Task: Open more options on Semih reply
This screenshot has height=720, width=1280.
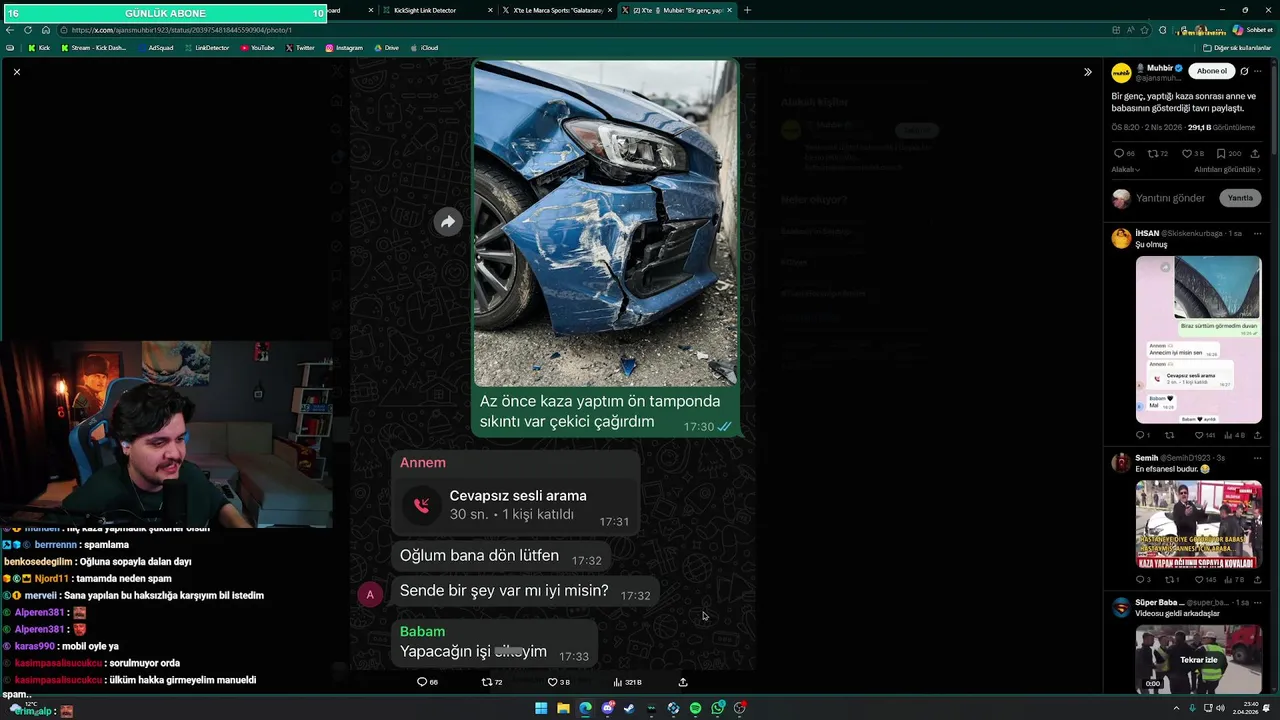Action: tap(1258, 458)
